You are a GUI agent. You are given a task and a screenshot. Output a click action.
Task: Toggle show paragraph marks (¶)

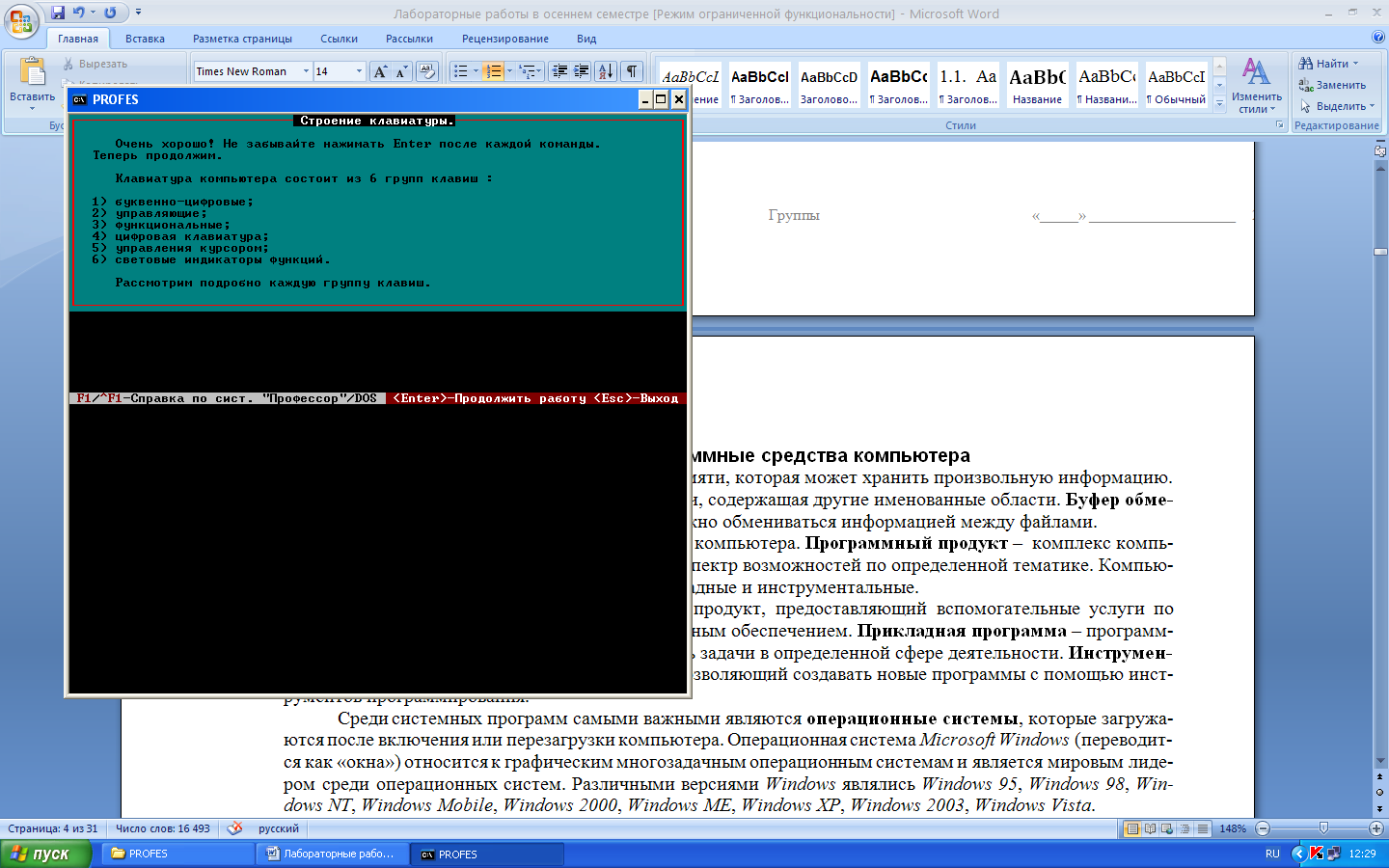point(632,71)
